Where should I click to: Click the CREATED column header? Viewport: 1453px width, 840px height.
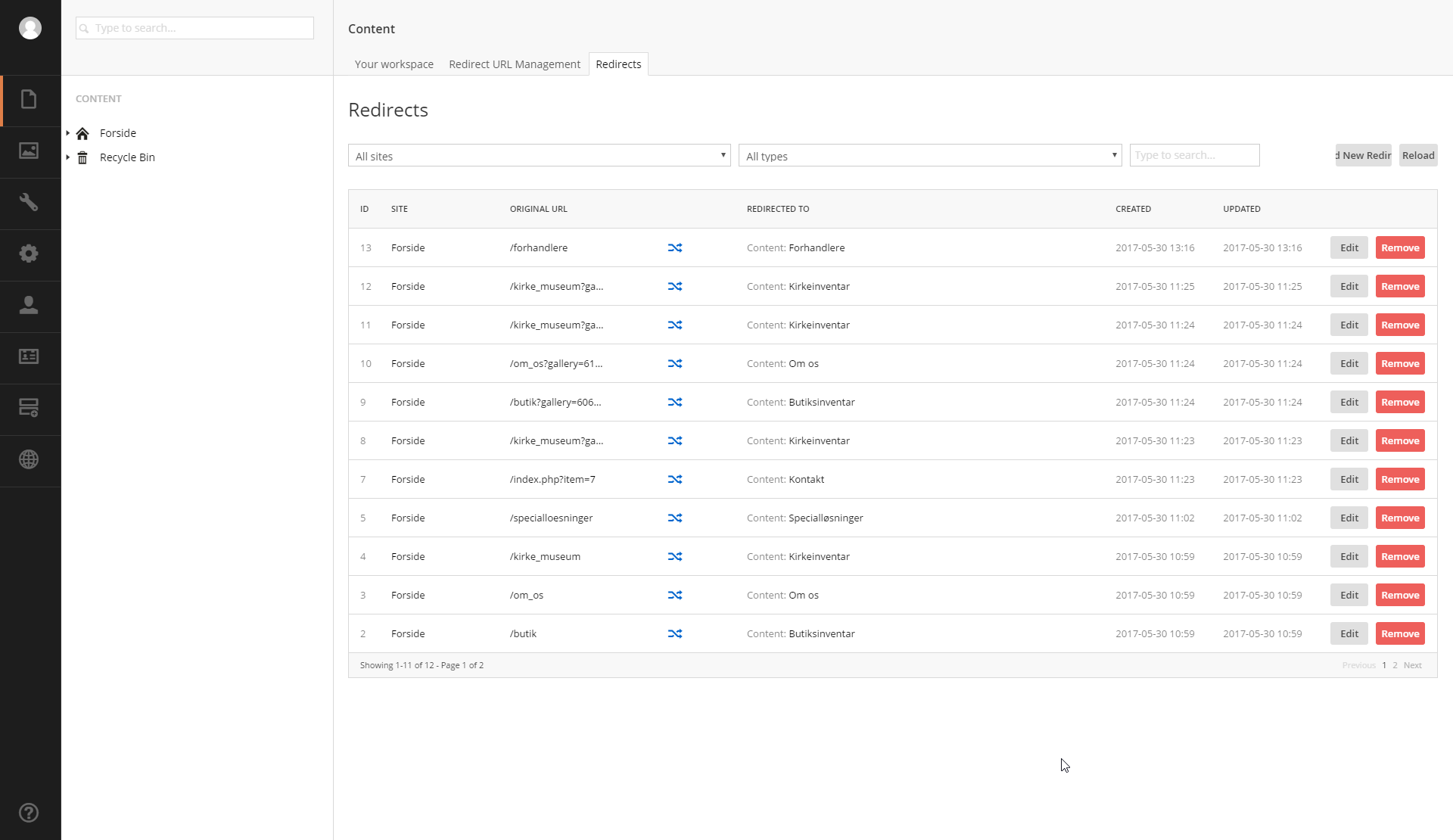tap(1133, 209)
